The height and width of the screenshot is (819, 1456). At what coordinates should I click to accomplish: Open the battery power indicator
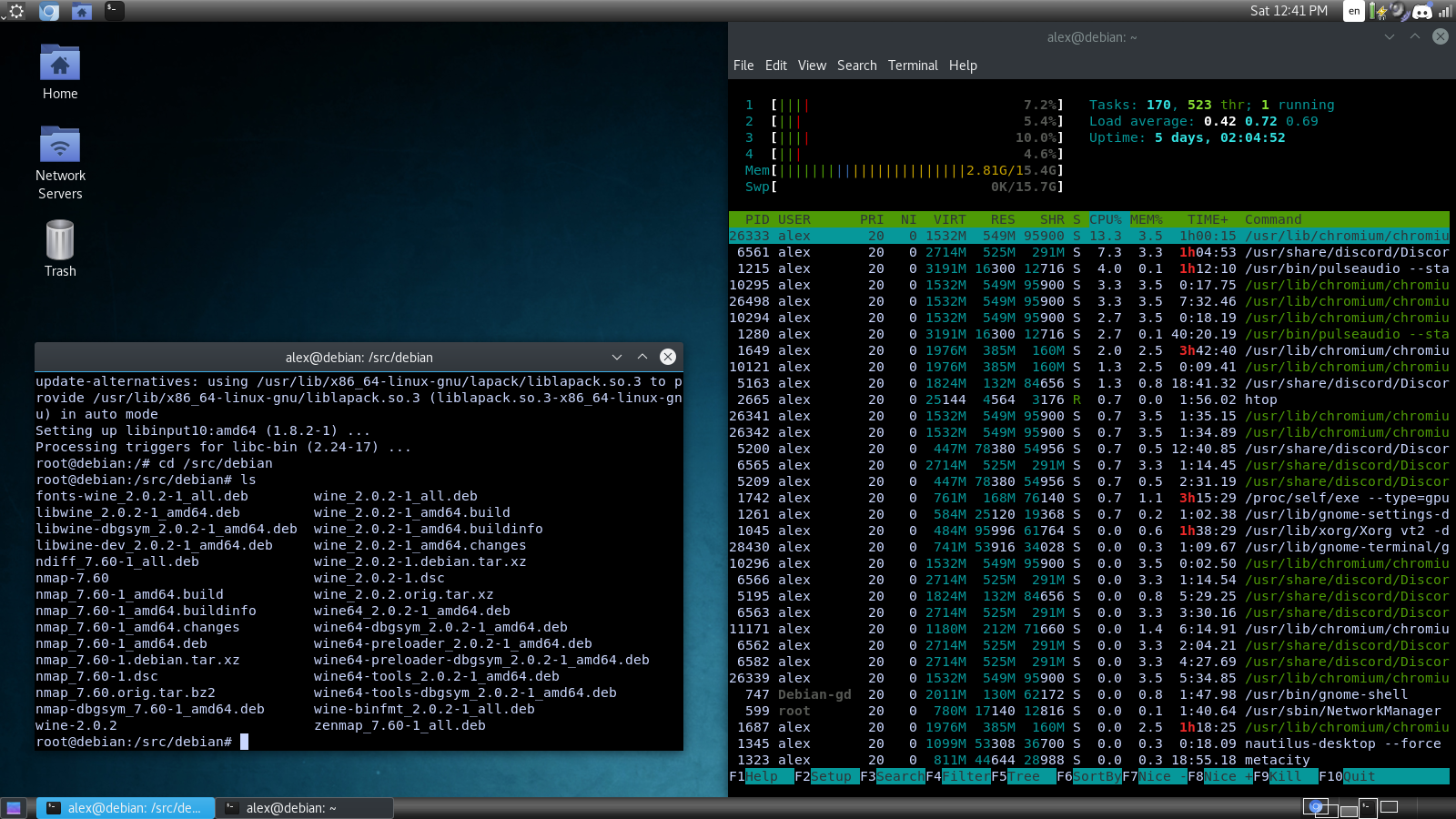click(x=1379, y=11)
